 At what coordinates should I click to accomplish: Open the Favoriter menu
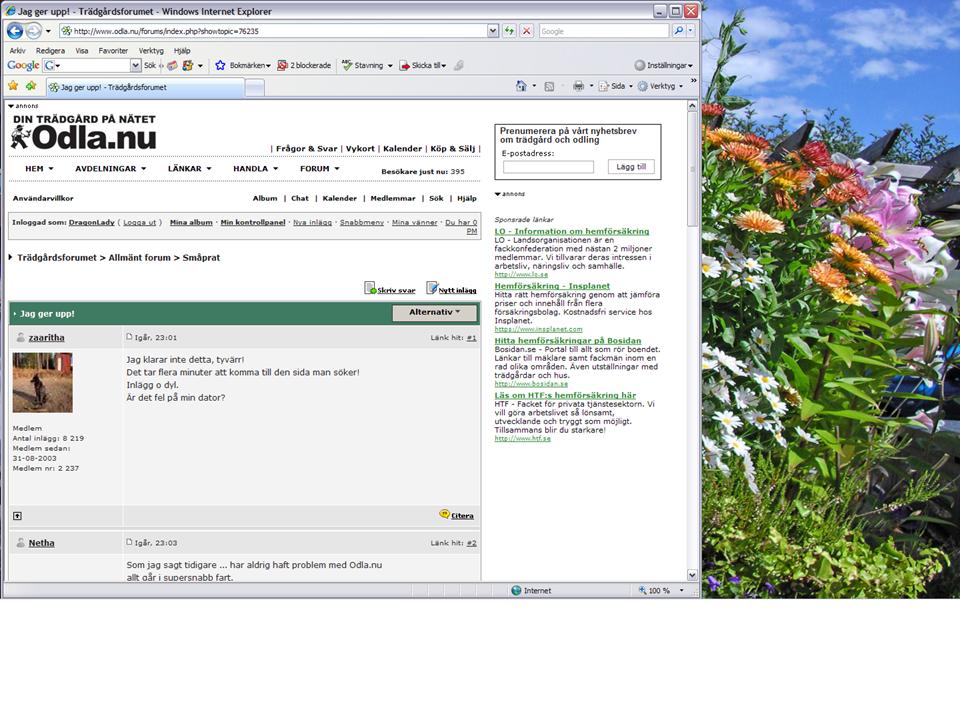coord(113,50)
